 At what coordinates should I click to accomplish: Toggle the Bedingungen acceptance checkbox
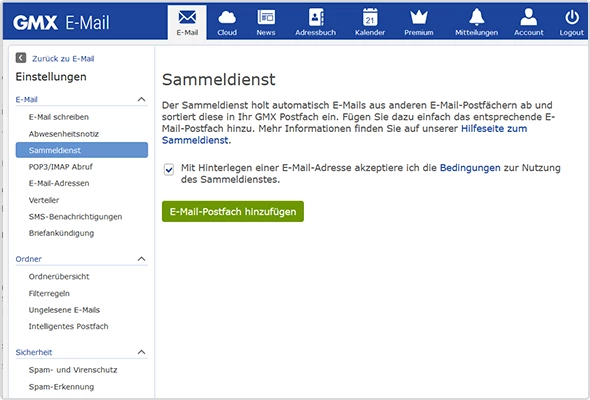(169, 170)
